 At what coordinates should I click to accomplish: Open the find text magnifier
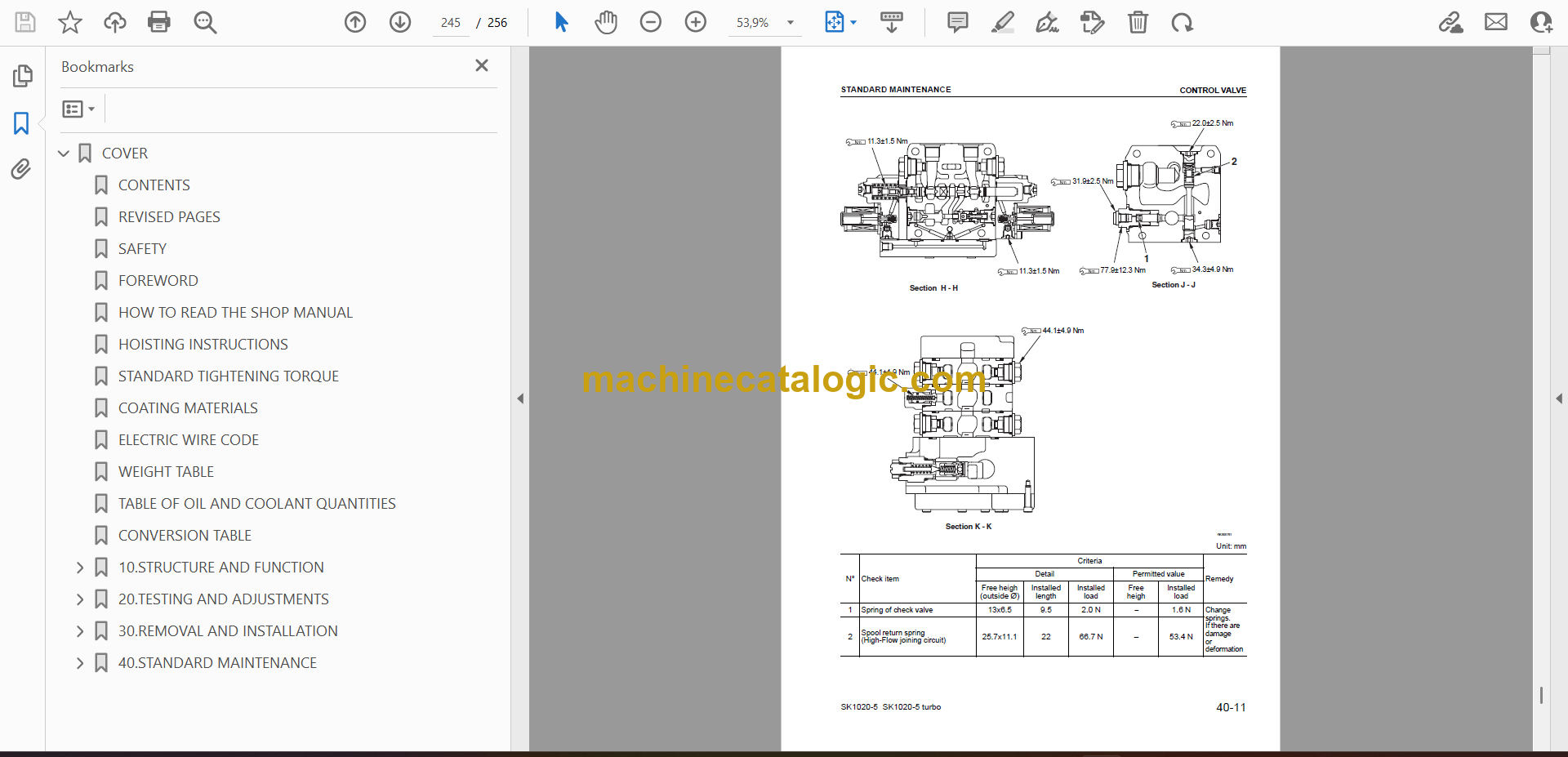[205, 22]
